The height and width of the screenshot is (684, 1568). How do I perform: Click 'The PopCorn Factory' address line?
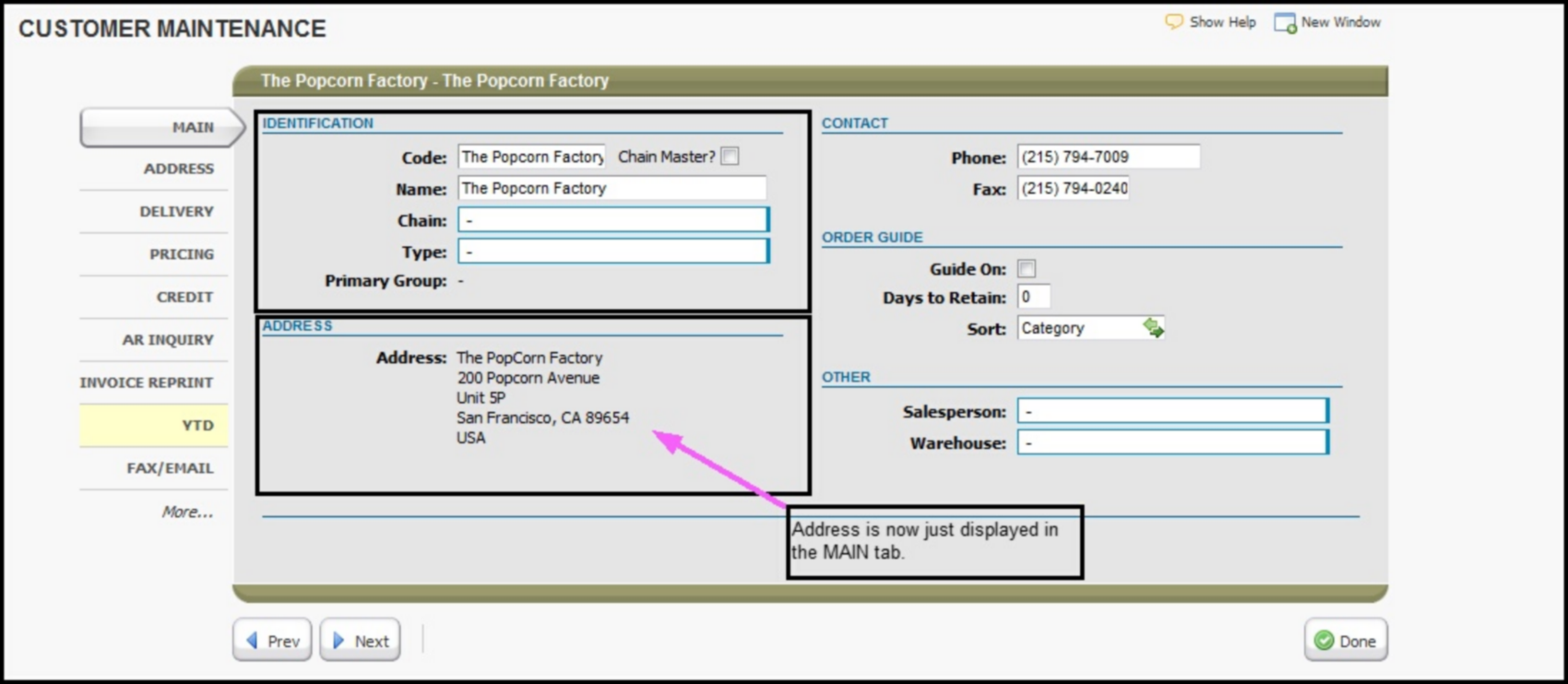[529, 358]
